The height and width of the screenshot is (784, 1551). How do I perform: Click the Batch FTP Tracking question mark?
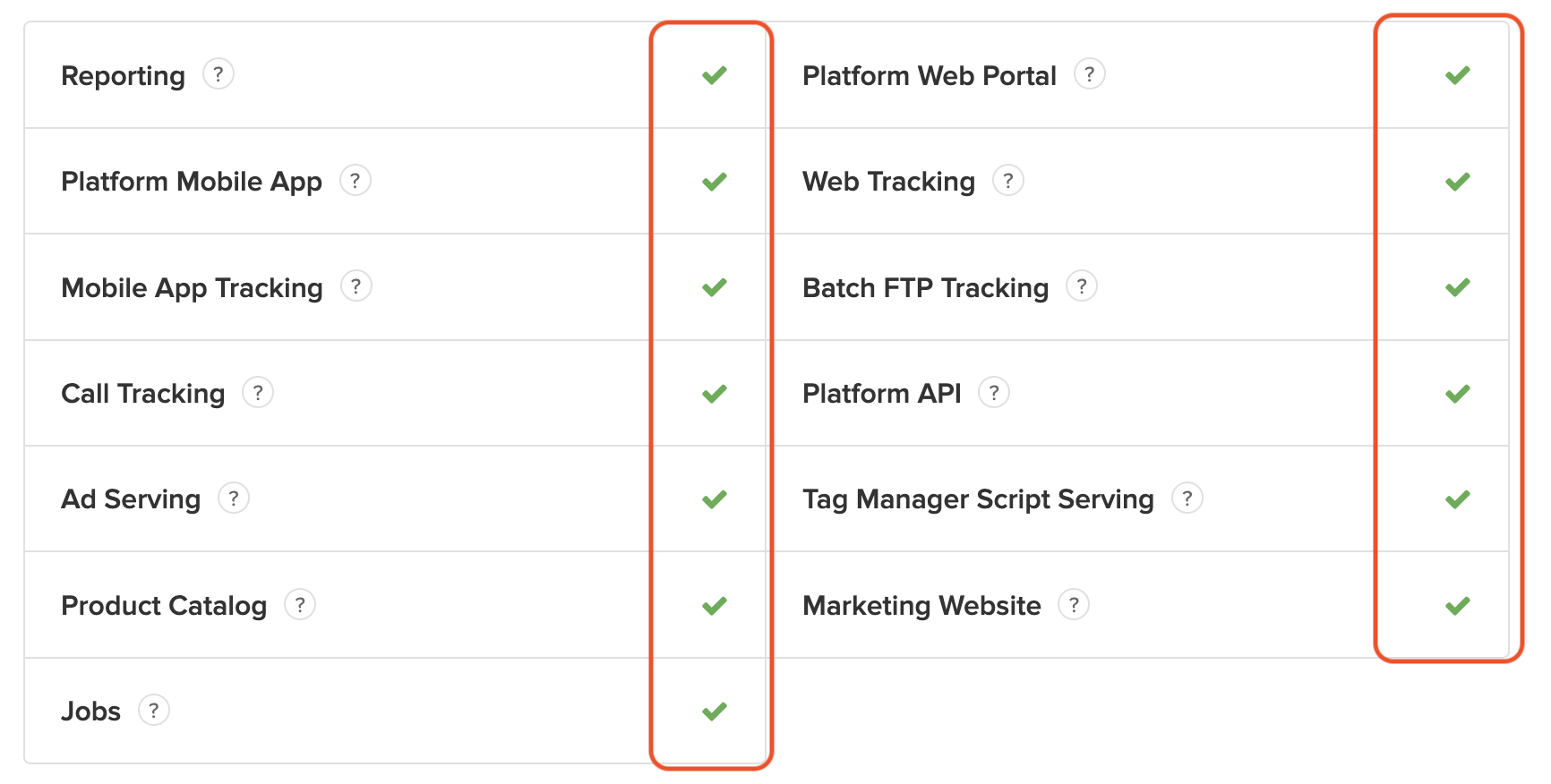pyautogui.click(x=1082, y=286)
